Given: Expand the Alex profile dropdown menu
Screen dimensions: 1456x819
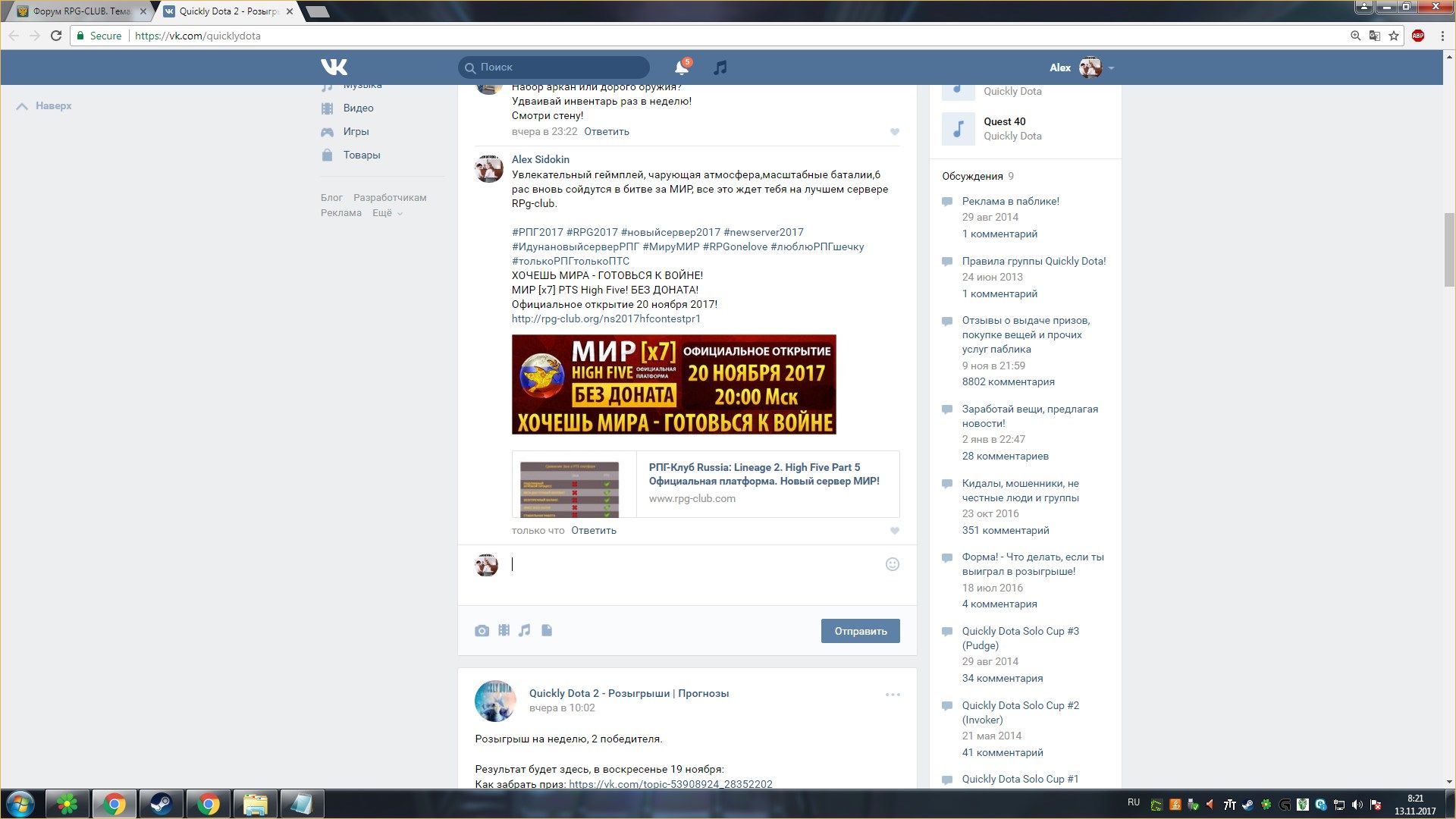Looking at the screenshot, I should pos(1111,67).
